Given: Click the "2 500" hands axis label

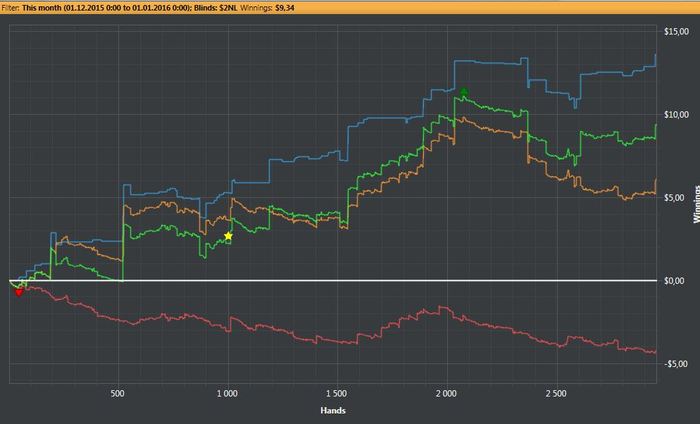Looking at the screenshot, I should click(x=555, y=394).
